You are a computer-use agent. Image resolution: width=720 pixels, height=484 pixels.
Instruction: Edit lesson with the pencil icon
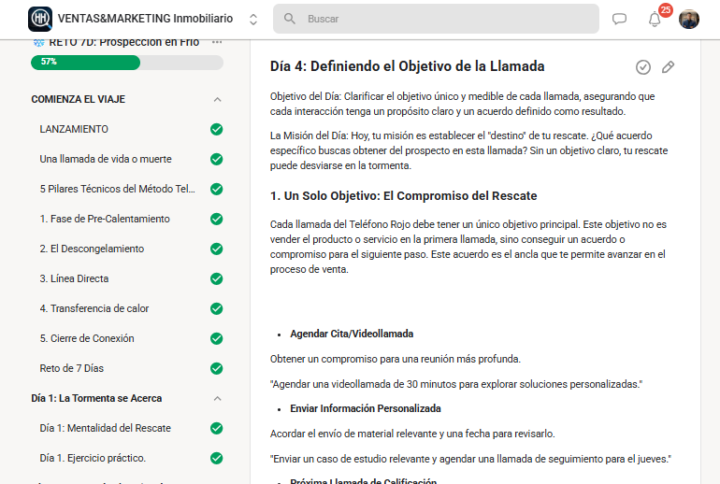coord(668,67)
